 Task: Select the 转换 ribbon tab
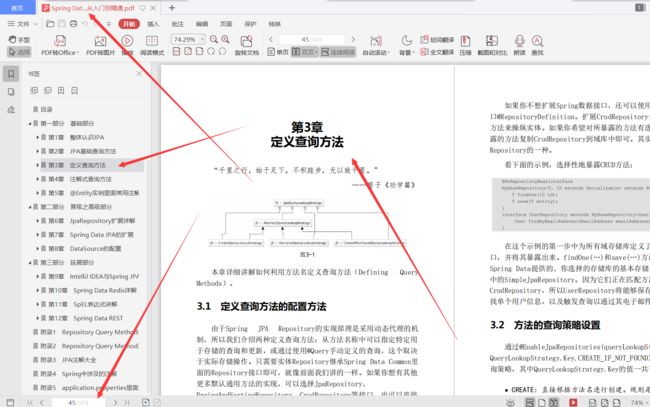pyautogui.click(x=274, y=24)
